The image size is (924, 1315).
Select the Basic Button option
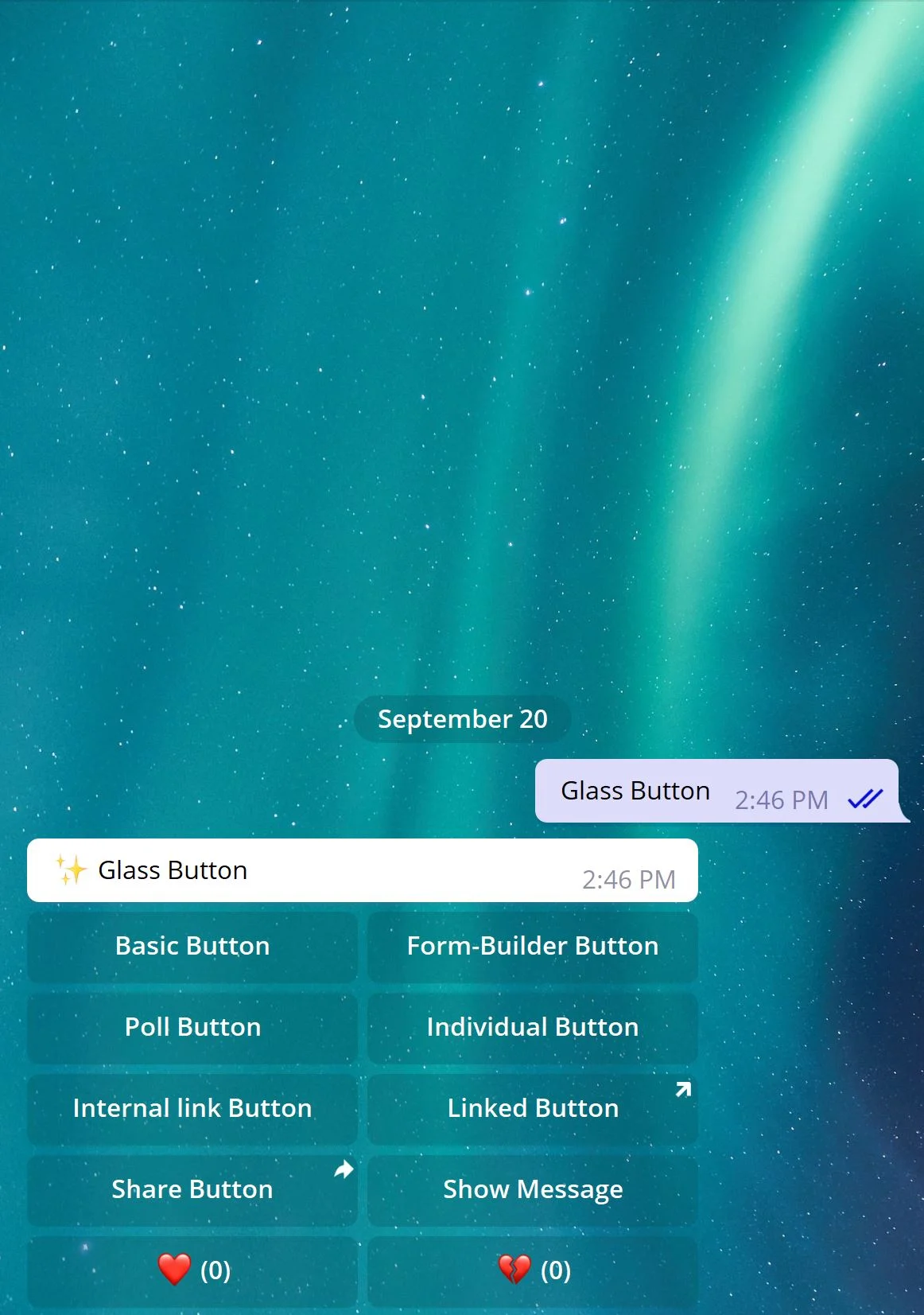(192, 946)
